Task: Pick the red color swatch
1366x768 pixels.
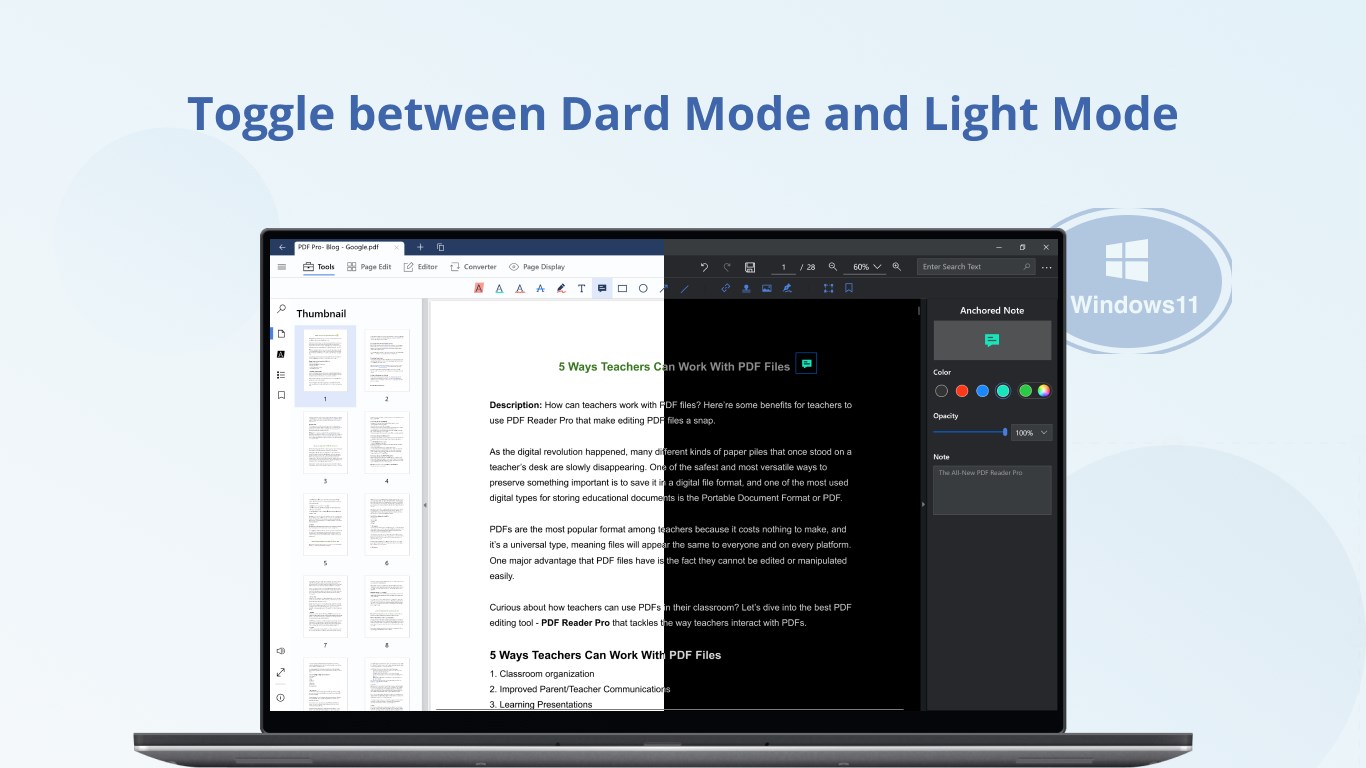Action: click(962, 391)
